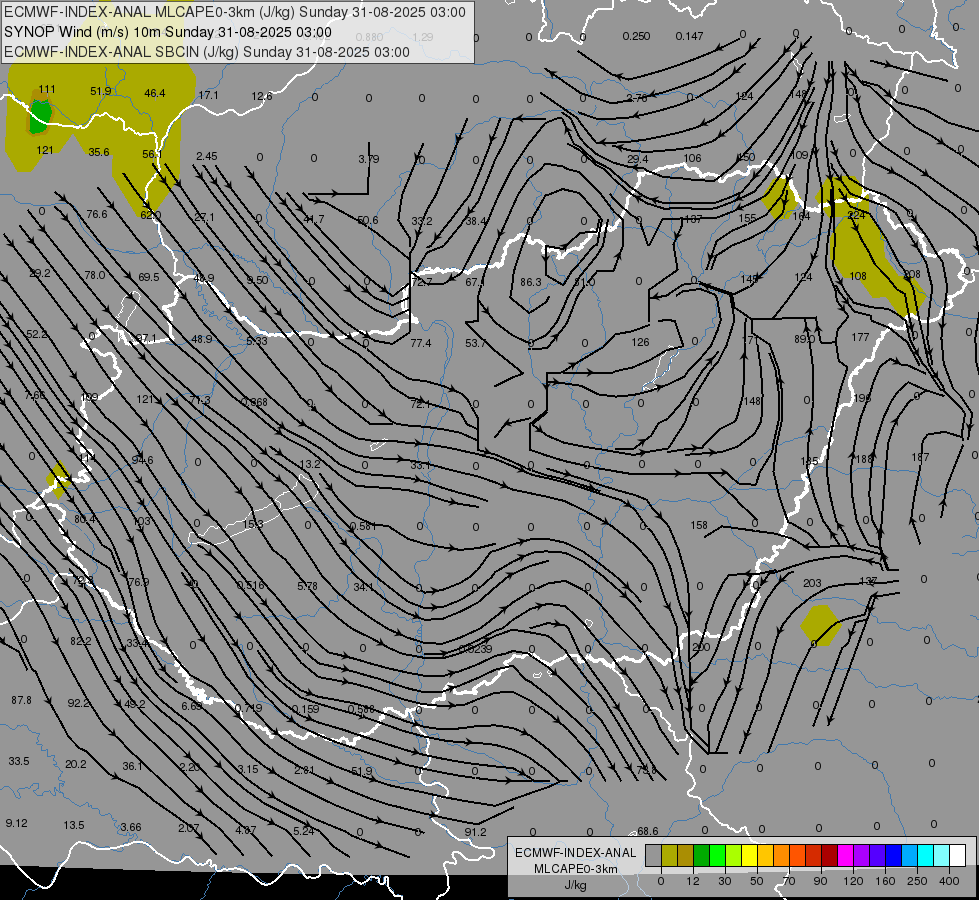Select the legend label MLCAPE0-3km

click(576, 869)
